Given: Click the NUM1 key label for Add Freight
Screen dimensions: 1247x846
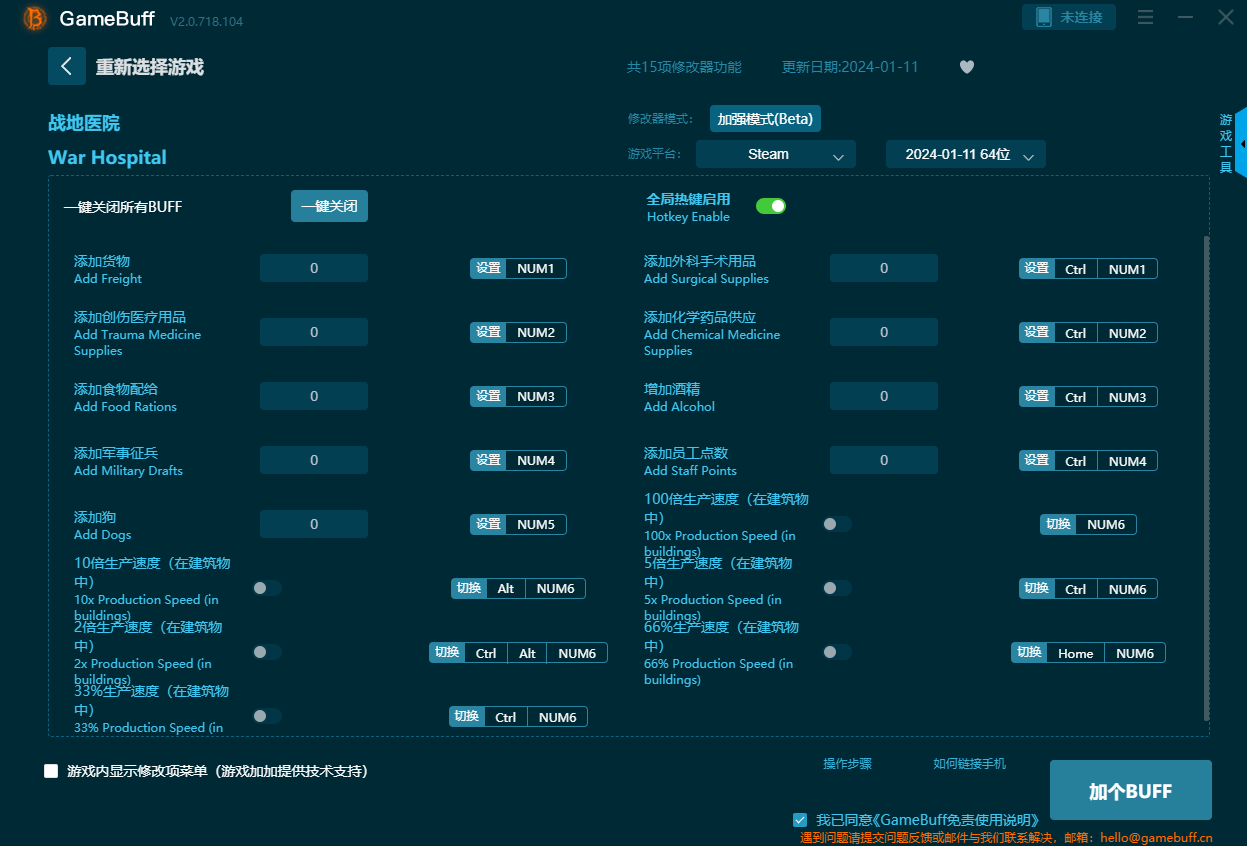Looking at the screenshot, I should point(535,268).
